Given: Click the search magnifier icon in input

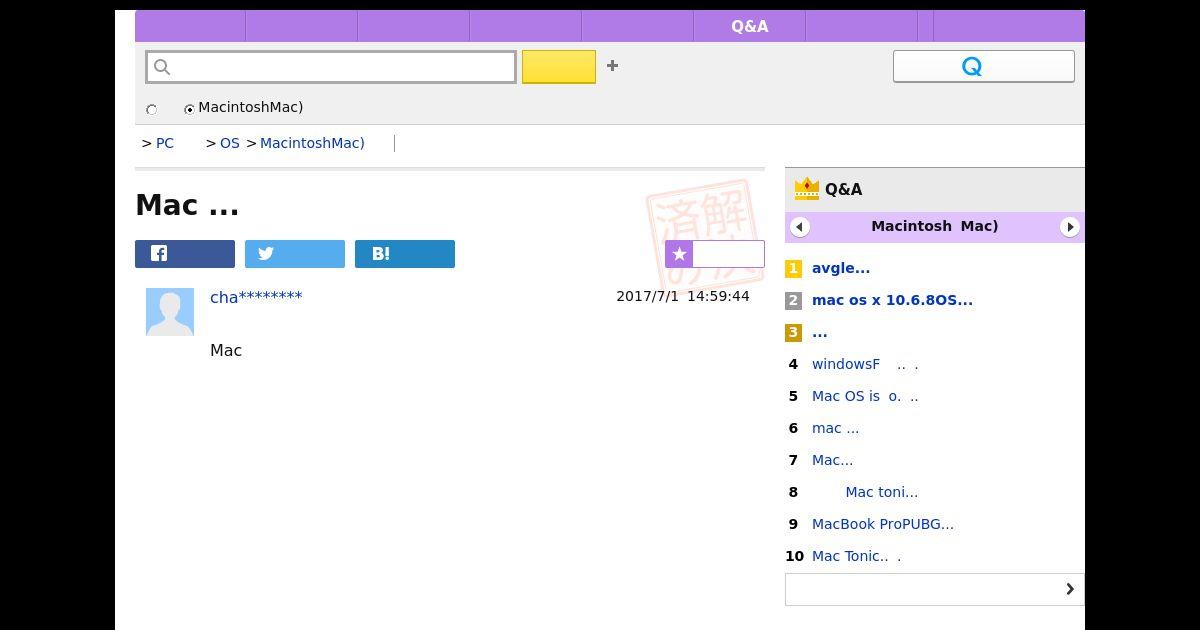Looking at the screenshot, I should 162,67.
